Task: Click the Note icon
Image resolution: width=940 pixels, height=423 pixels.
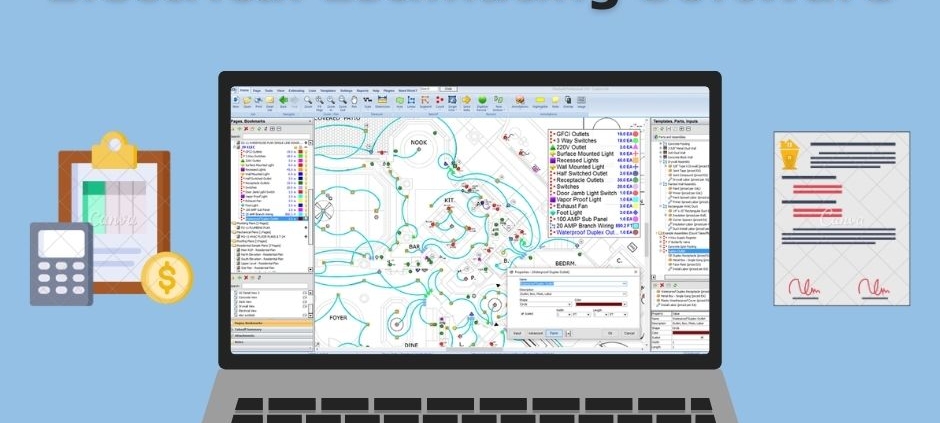Action: tap(555, 100)
